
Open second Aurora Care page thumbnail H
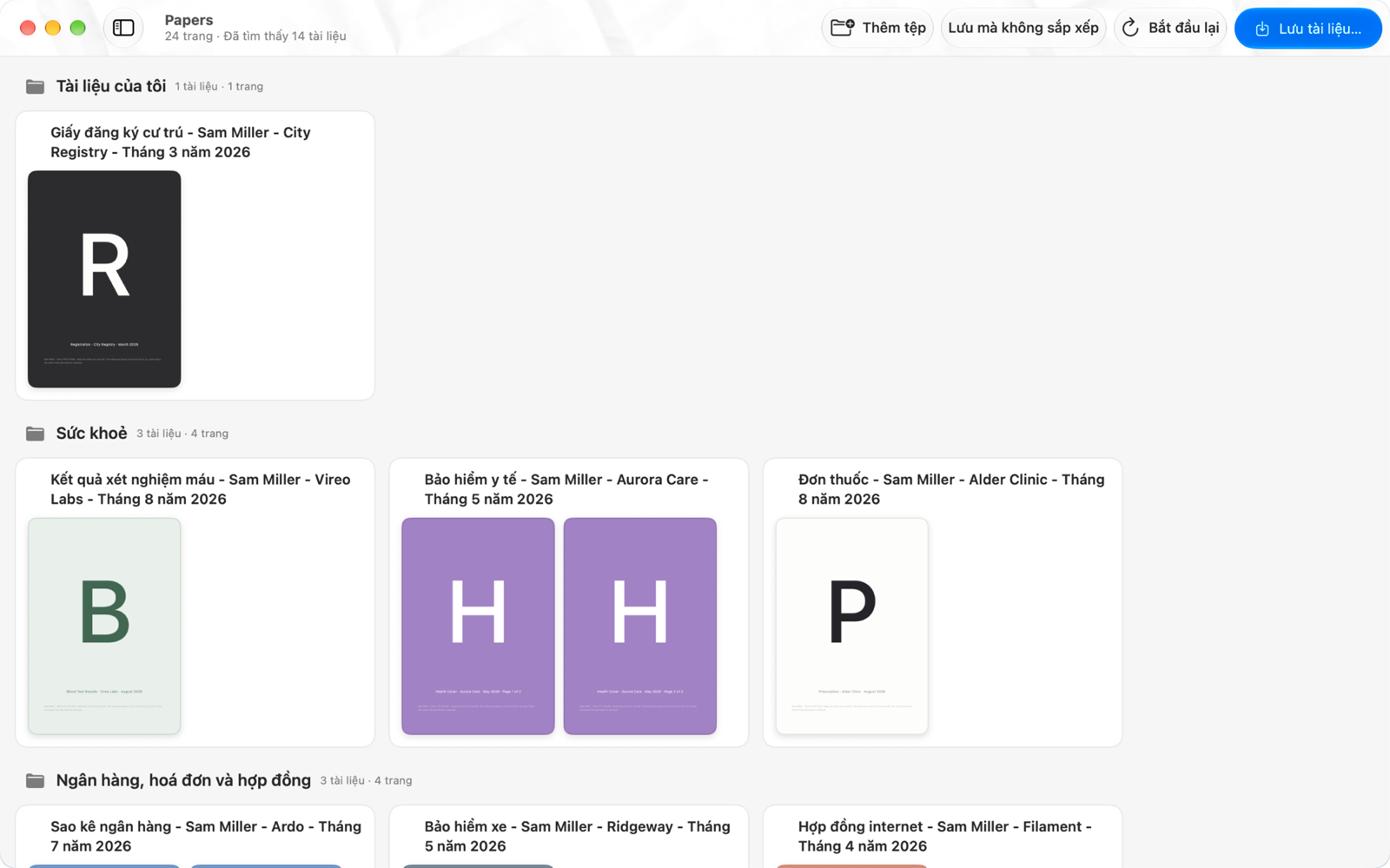[640, 626]
